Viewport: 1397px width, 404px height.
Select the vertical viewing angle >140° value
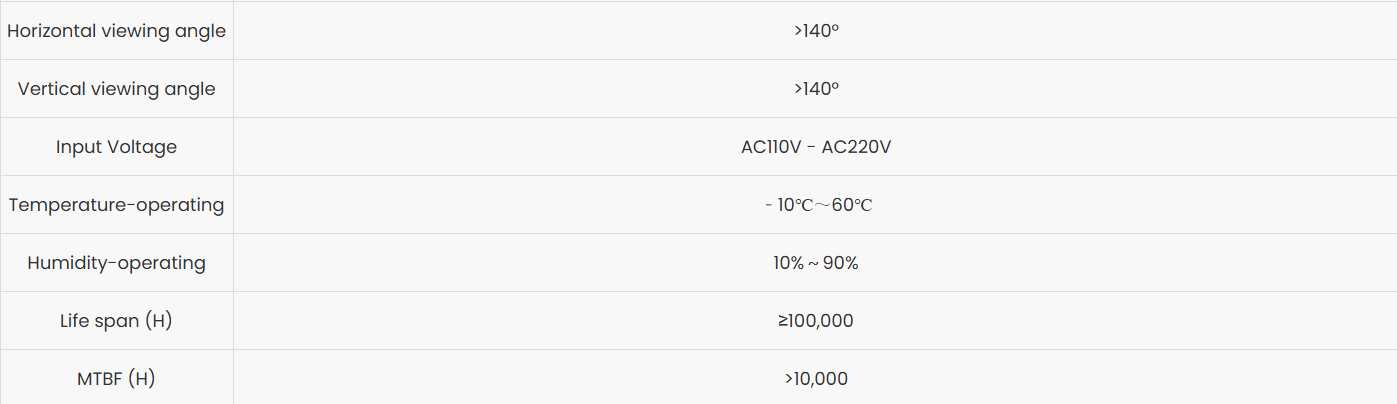pos(816,89)
